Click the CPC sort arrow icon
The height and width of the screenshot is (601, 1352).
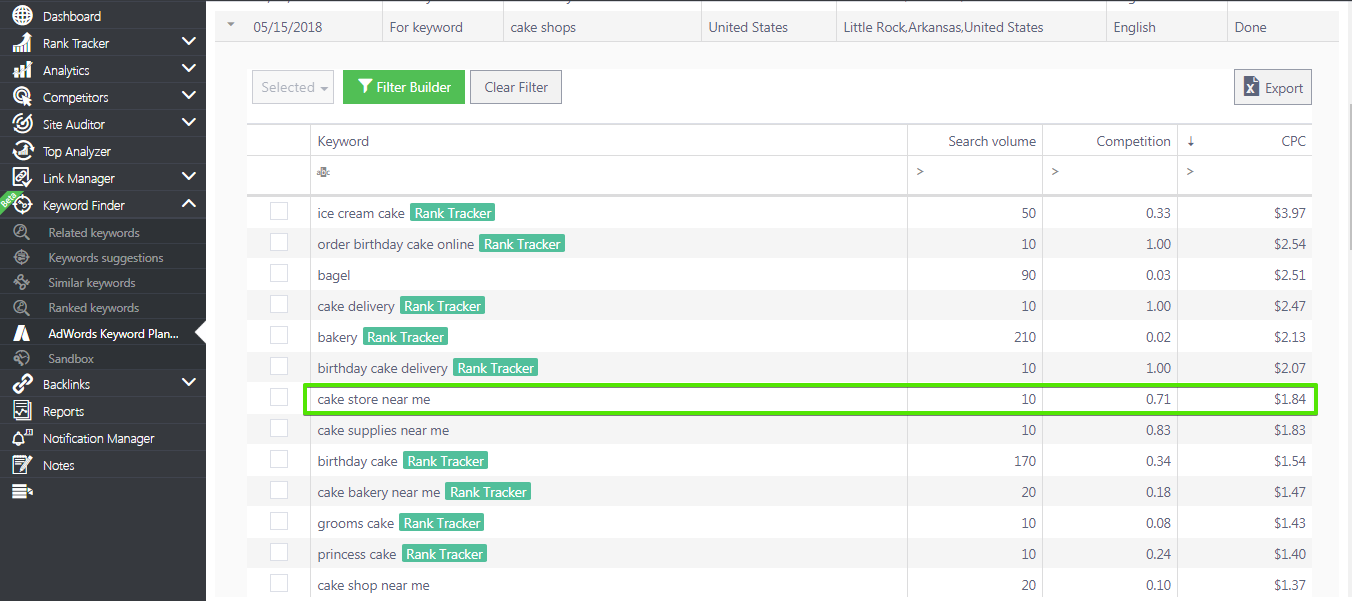click(1191, 141)
